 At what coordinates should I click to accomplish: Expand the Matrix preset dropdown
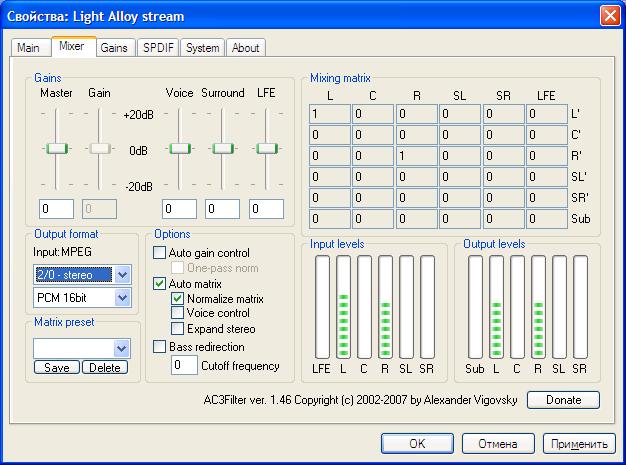pos(122,348)
